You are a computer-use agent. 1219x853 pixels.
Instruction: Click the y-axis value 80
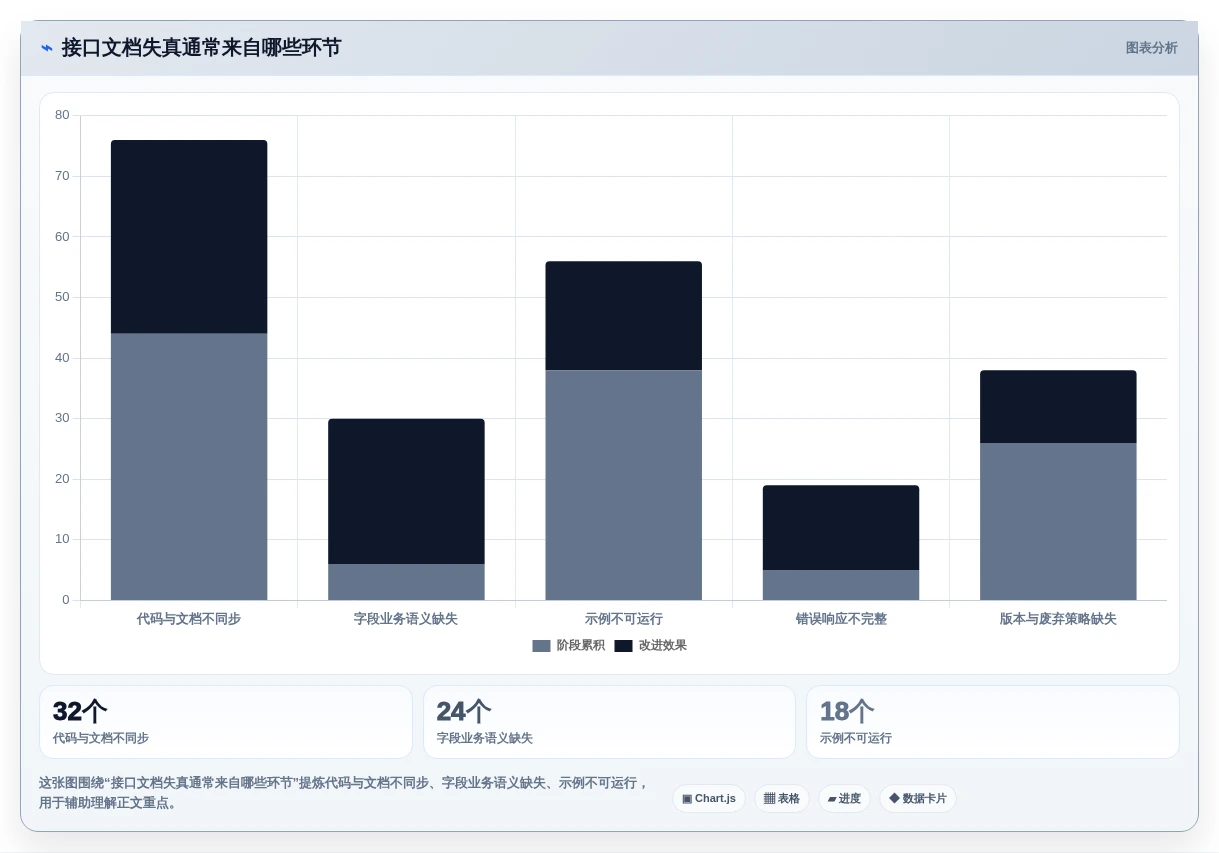coord(62,115)
